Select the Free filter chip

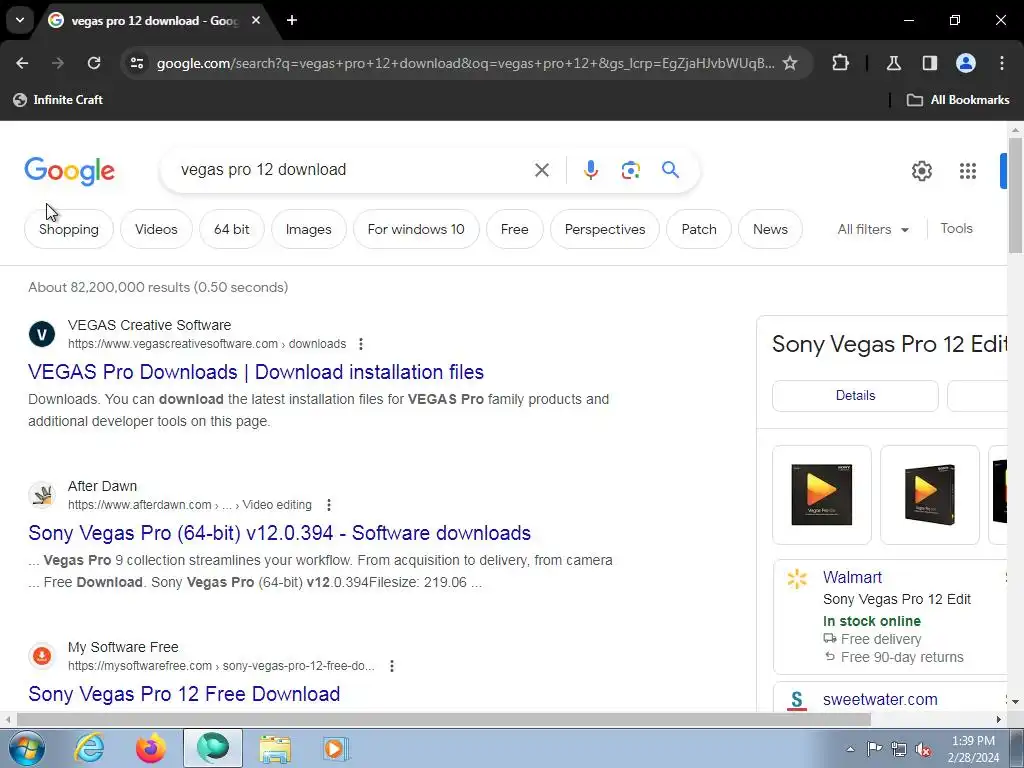[515, 229]
